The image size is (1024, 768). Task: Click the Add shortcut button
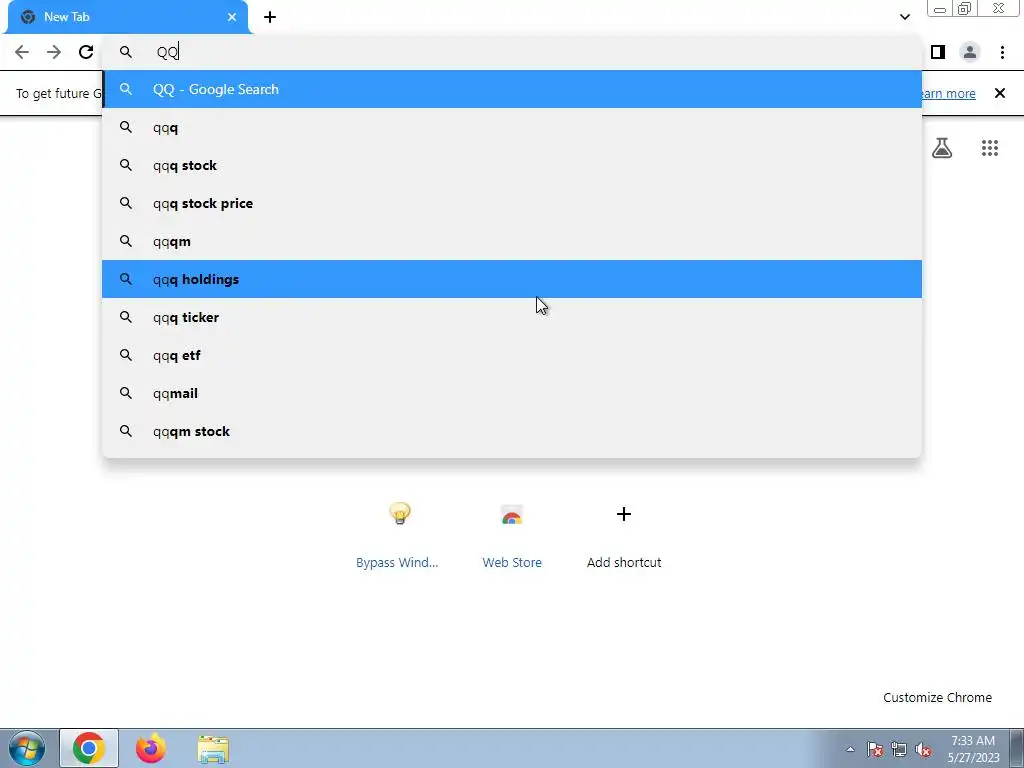click(x=624, y=534)
